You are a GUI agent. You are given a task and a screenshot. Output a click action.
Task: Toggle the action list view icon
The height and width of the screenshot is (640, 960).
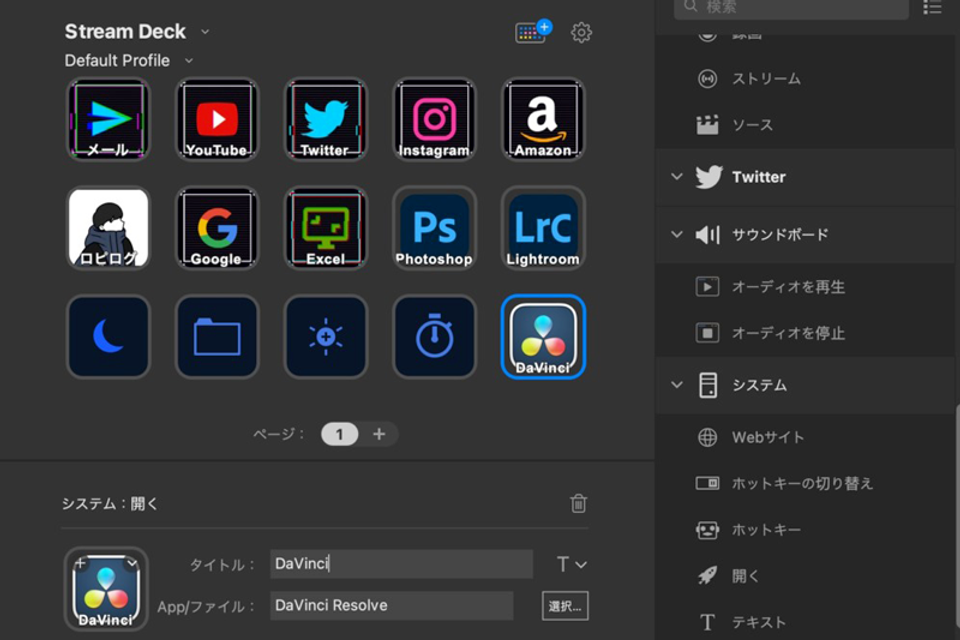[x=932, y=7]
